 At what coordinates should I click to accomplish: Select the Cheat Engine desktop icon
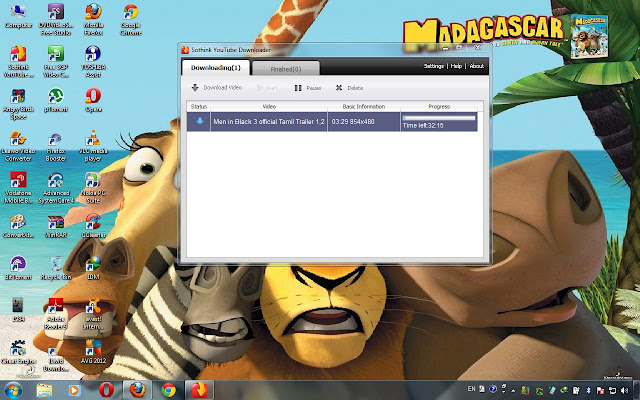click(18, 352)
